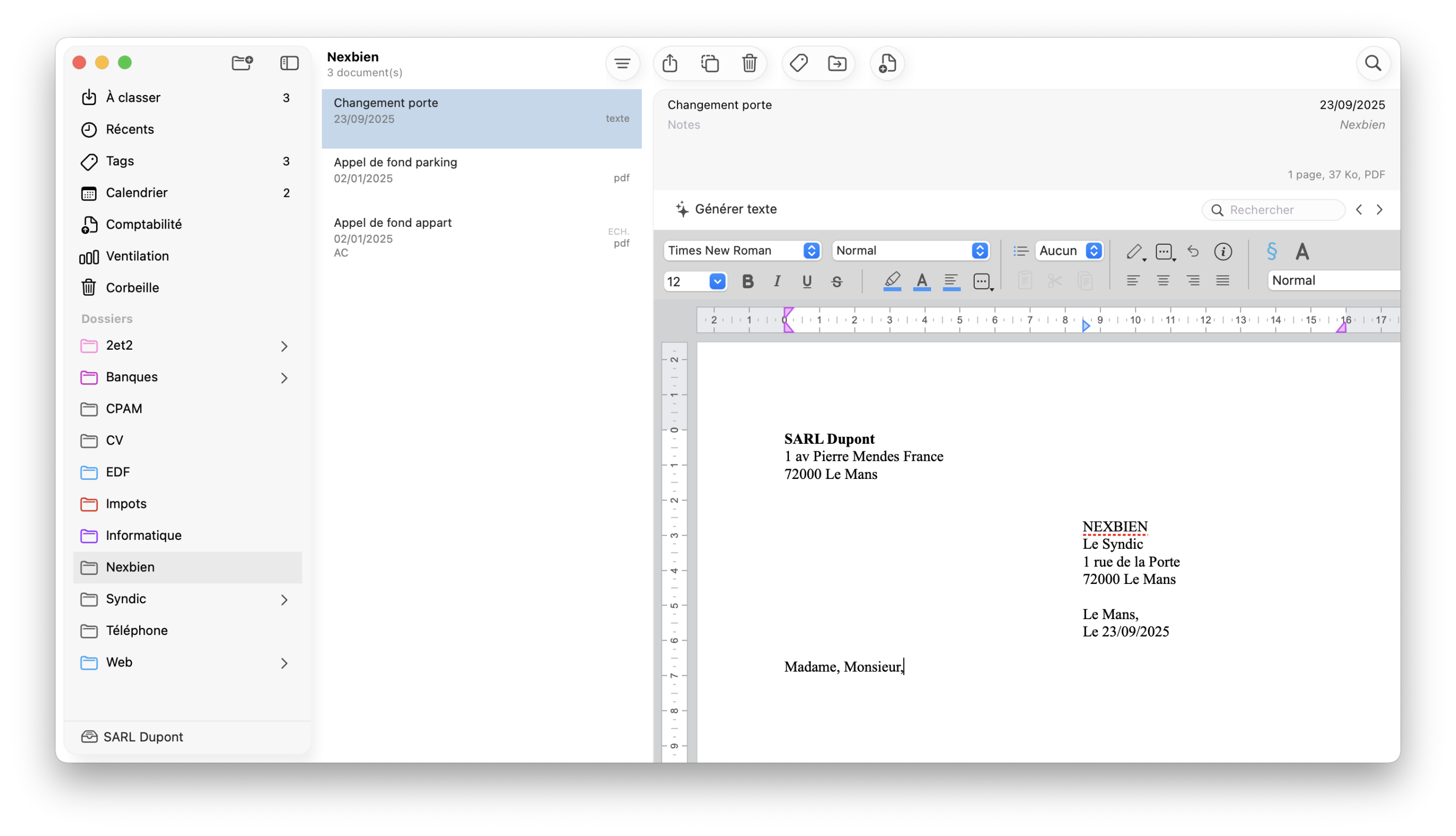Click the tag icon in toolbar

tap(798, 63)
